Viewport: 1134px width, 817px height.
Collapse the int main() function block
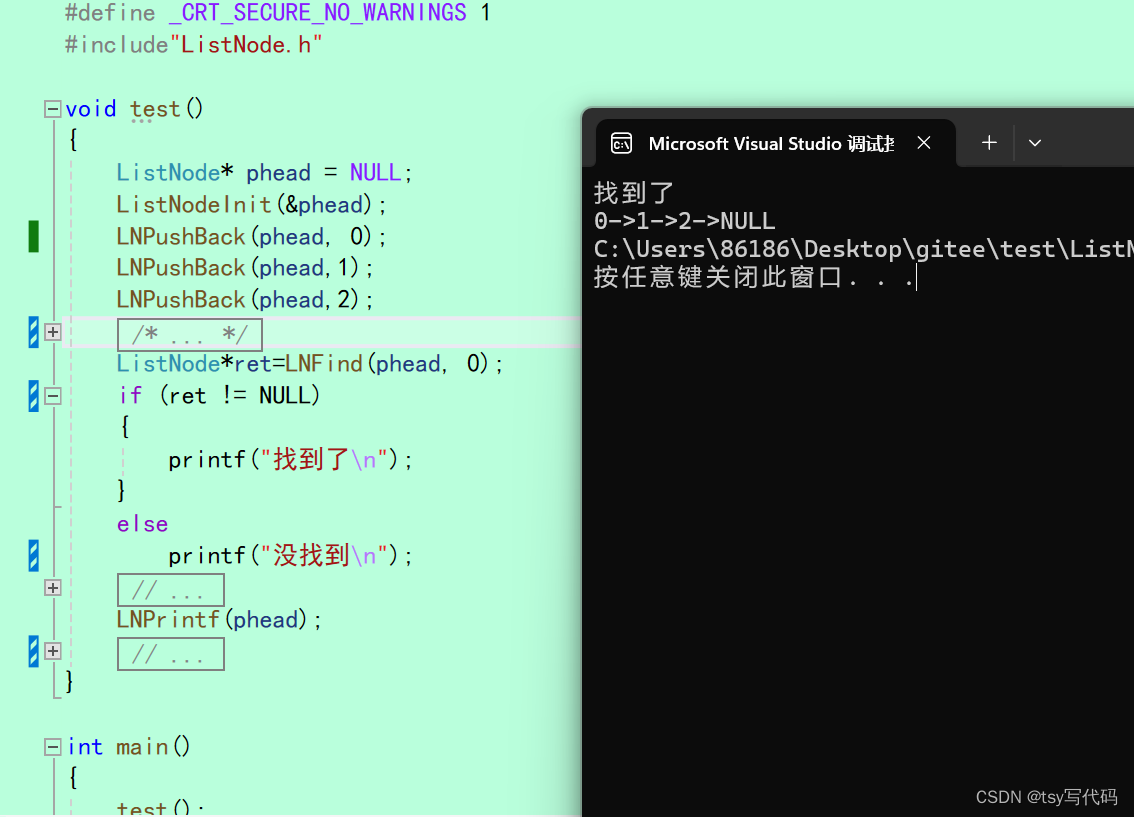tap(52, 747)
